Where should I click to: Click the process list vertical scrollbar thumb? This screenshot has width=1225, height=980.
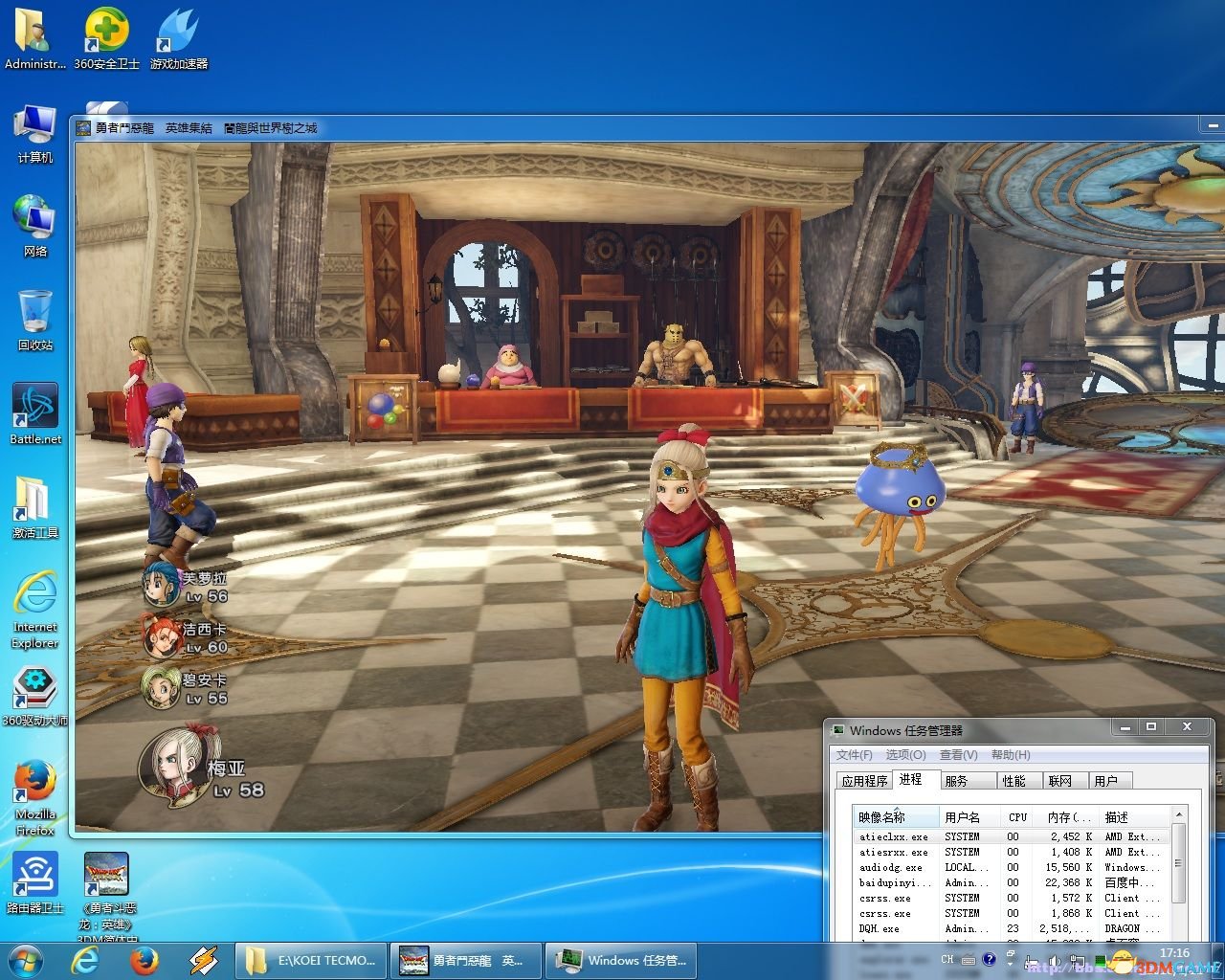click(x=1179, y=862)
